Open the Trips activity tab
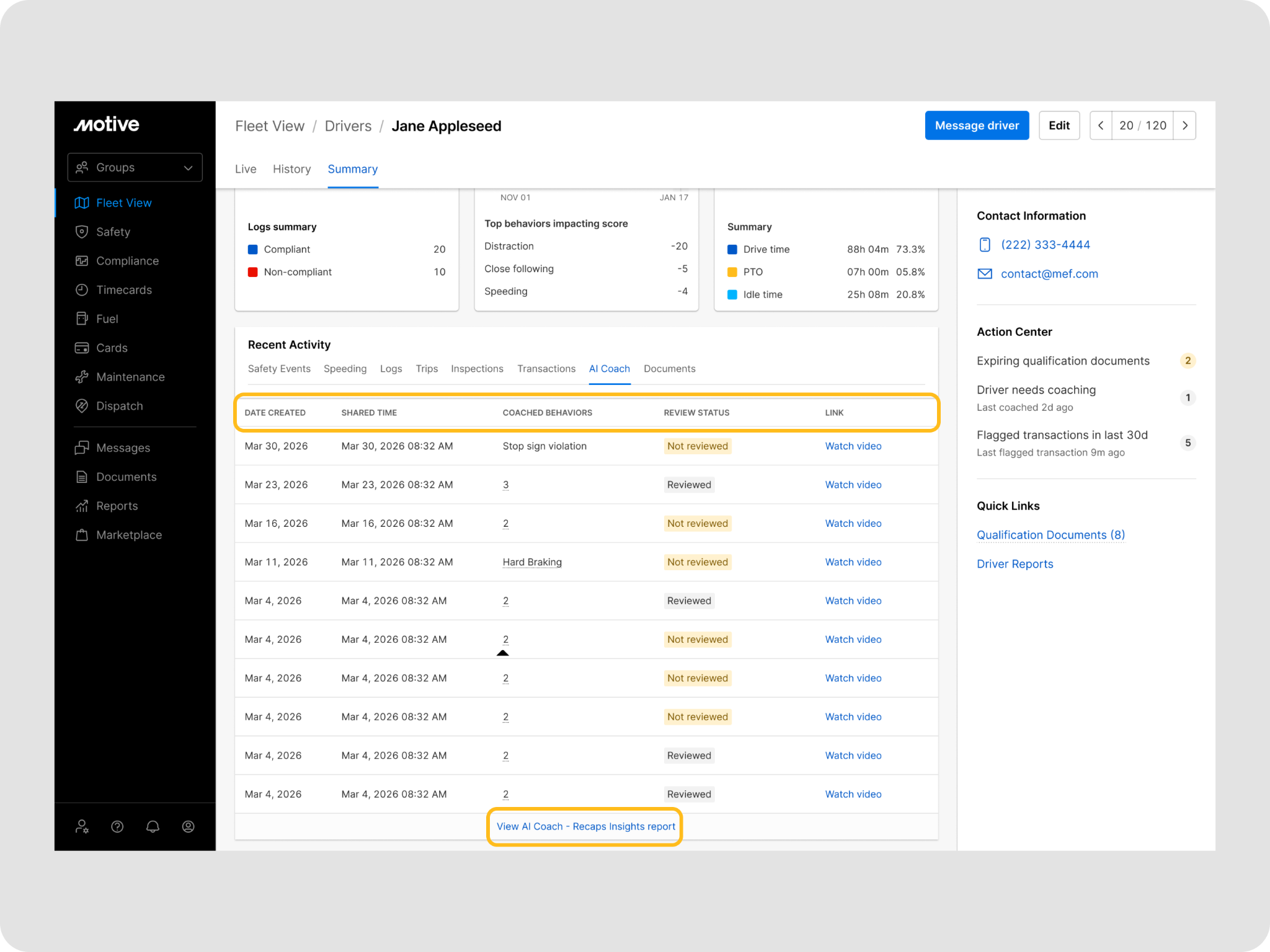Viewport: 1270px width, 952px height. point(427,369)
